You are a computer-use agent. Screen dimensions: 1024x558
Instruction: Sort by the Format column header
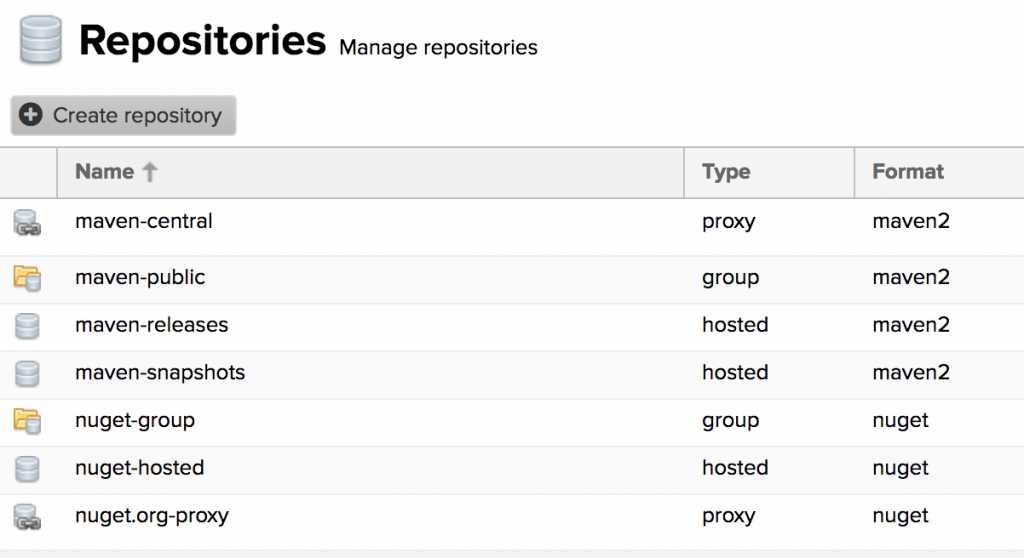point(908,172)
